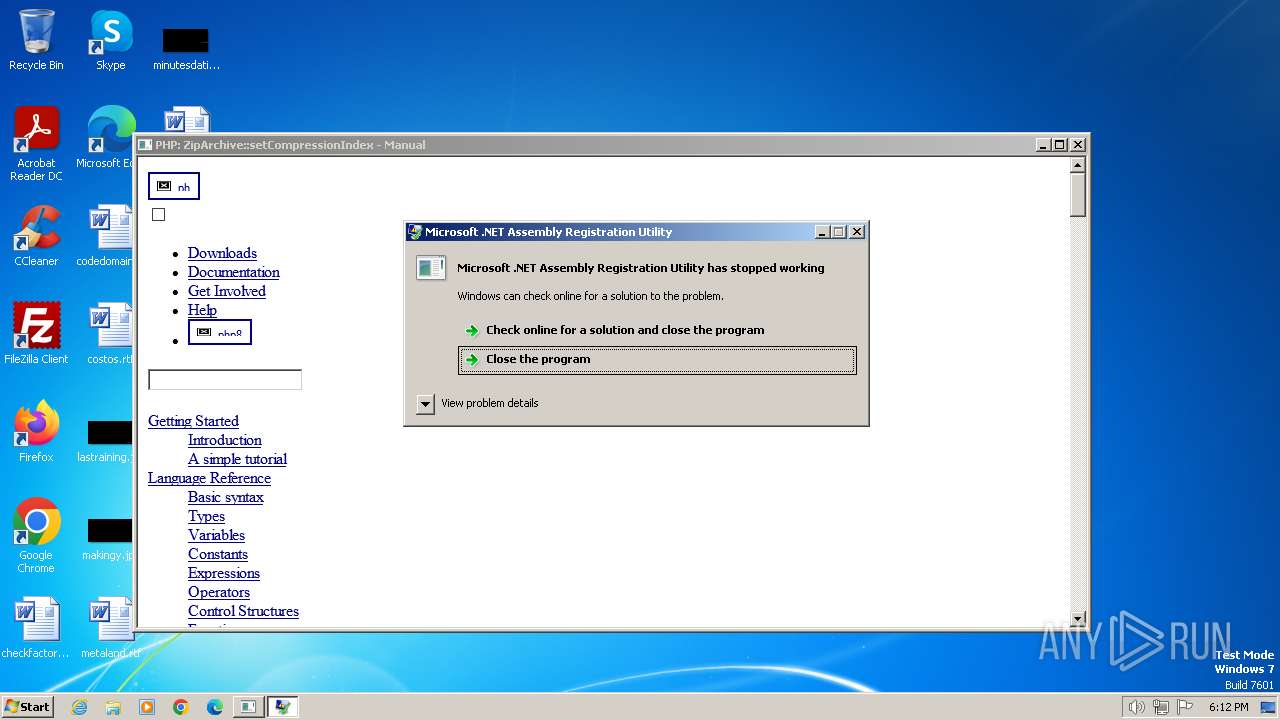Click the volume speaker tray icon
Screen dimensions: 1280x720
[x=1136, y=707]
